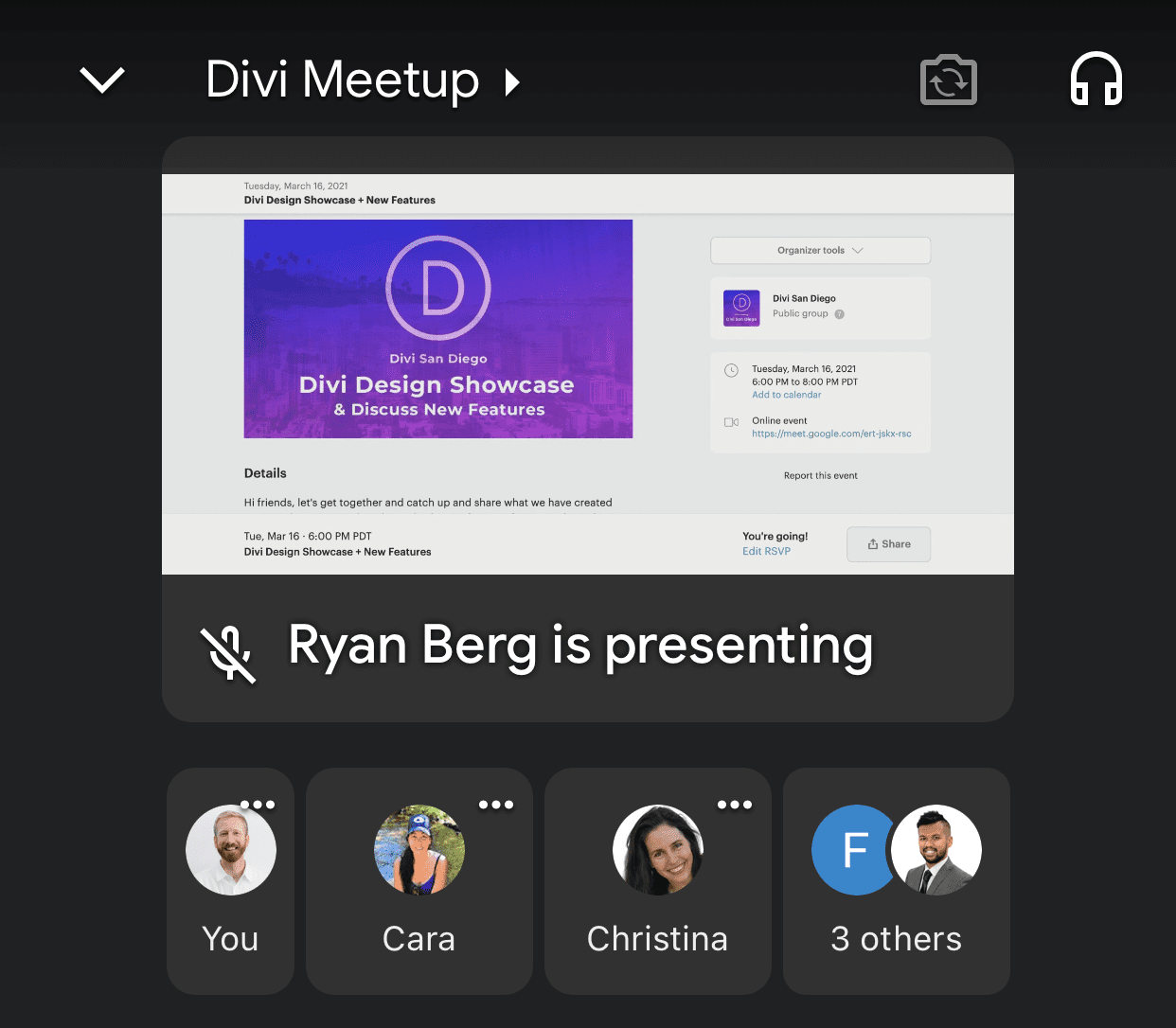The height and width of the screenshot is (1028, 1176).
Task: Click Edit RSVP
Action: click(766, 551)
